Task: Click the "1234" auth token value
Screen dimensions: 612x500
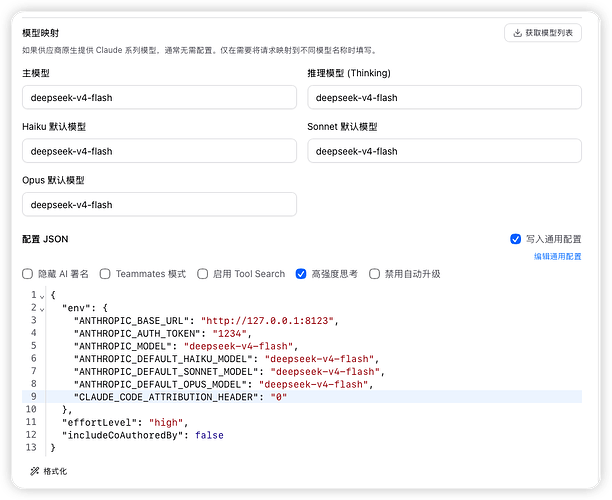Action: coord(230,334)
